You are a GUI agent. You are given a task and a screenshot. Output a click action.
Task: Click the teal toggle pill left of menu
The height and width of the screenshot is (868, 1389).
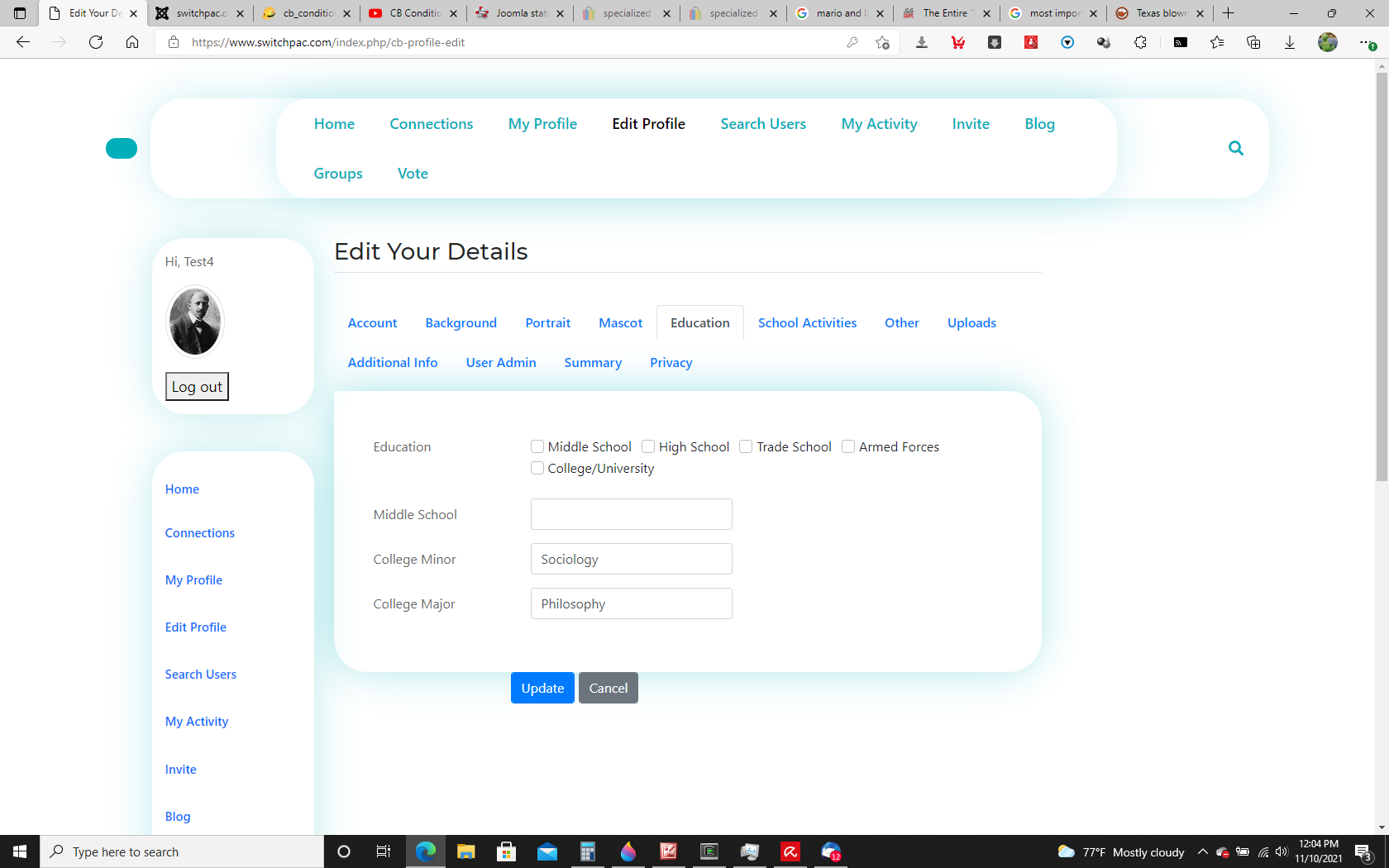coord(122,148)
